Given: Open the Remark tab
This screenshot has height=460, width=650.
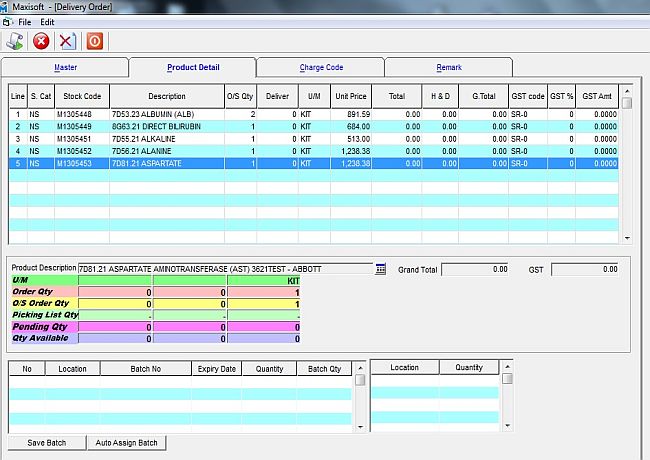Looking at the screenshot, I should coord(448,67).
